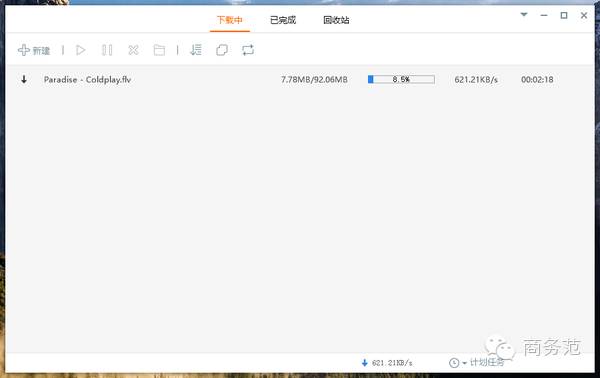
Task: Pause download with the pause icon
Action: [107, 50]
